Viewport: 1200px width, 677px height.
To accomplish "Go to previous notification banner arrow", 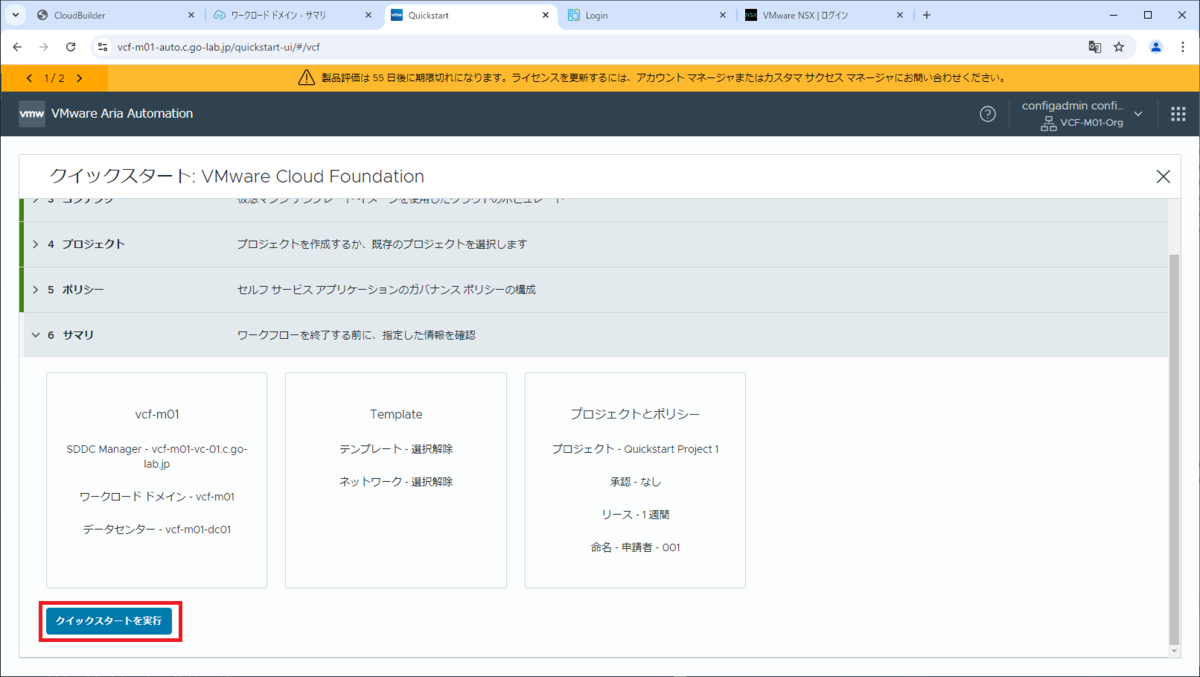I will (29, 78).
